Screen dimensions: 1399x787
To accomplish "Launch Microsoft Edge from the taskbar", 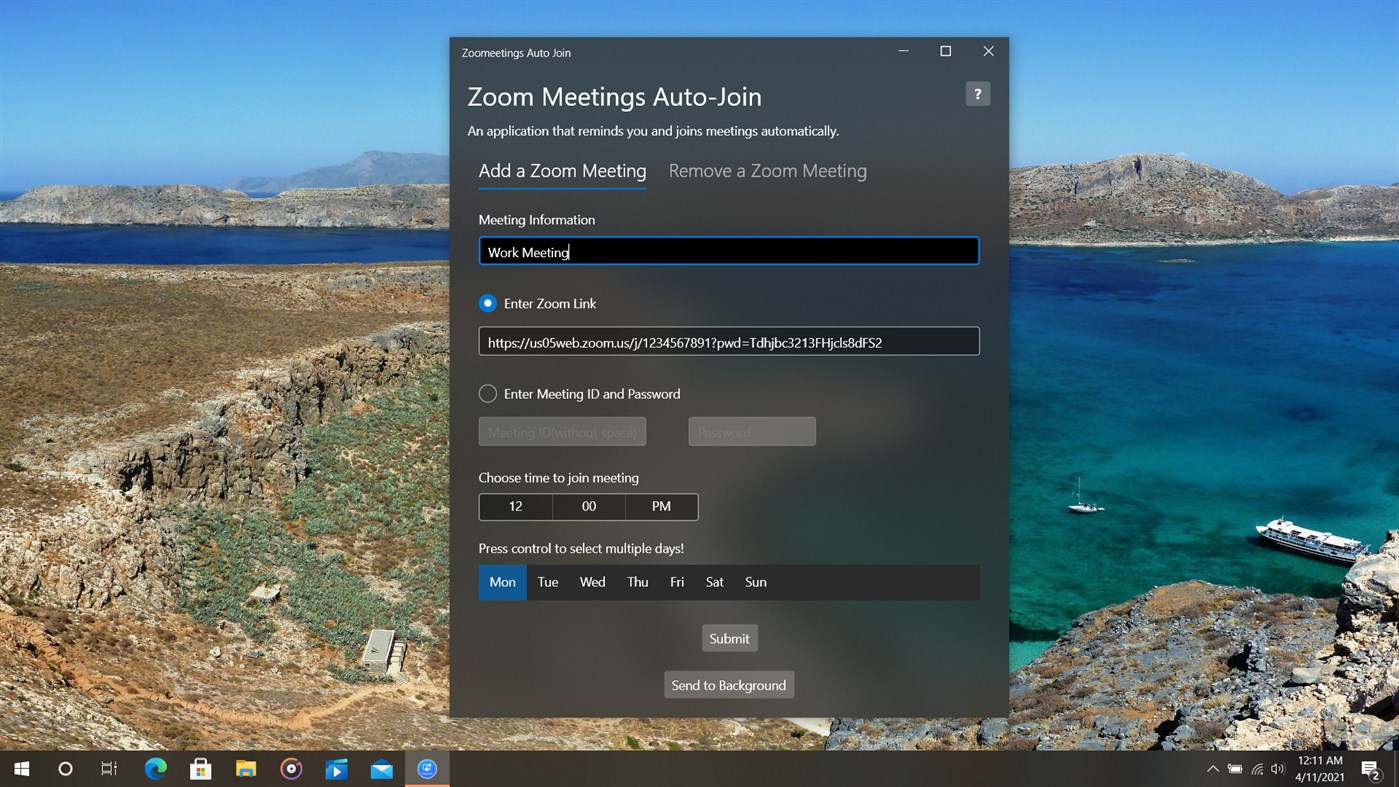I will click(x=155, y=768).
